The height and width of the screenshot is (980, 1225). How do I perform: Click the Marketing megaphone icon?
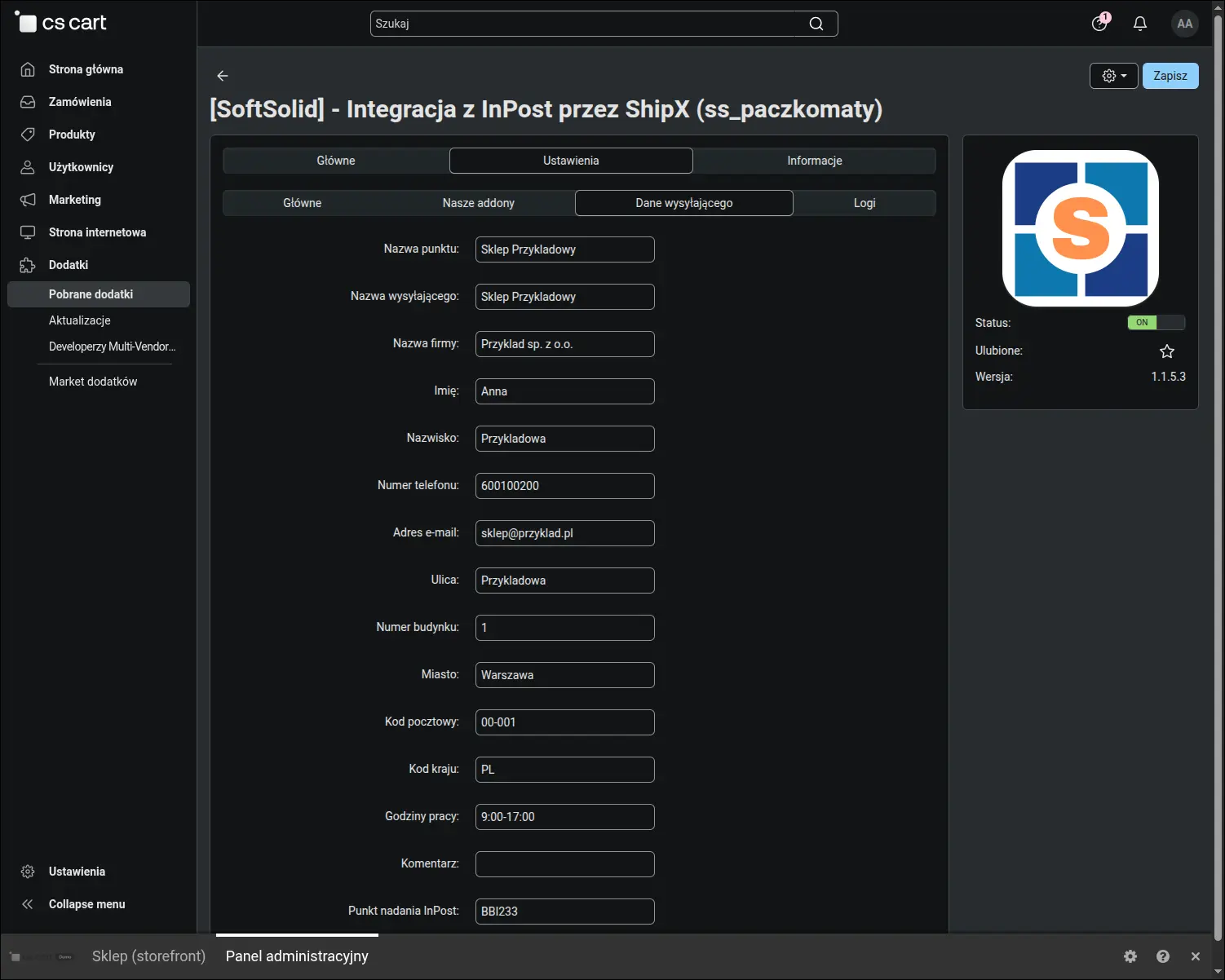pos(28,200)
